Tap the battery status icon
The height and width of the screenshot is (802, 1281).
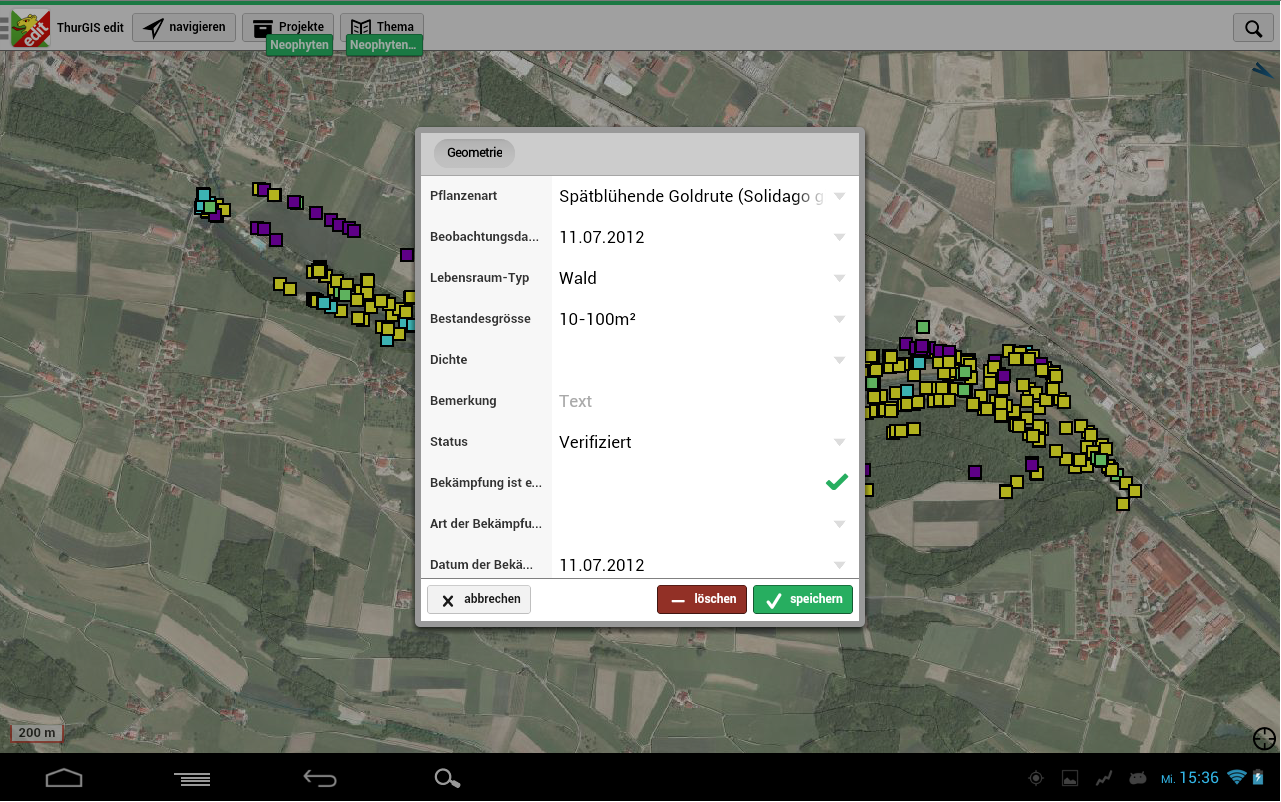(1259, 777)
